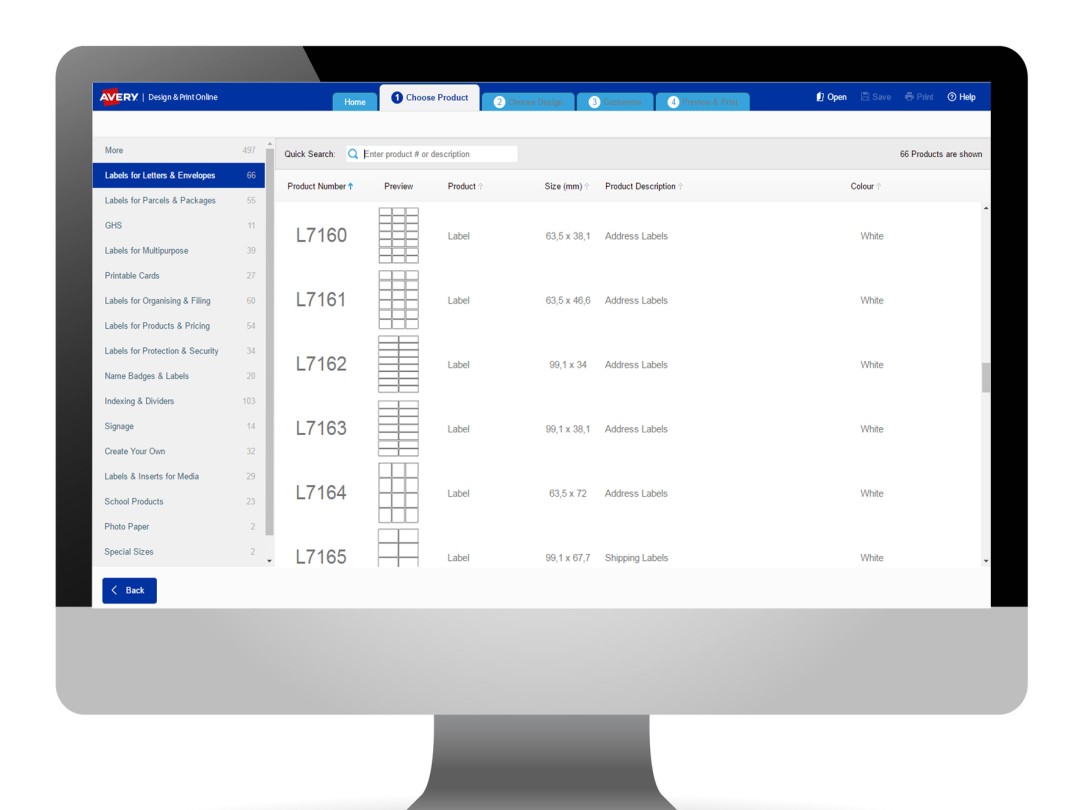Open the More category
The width and height of the screenshot is (1080, 810).
point(179,150)
